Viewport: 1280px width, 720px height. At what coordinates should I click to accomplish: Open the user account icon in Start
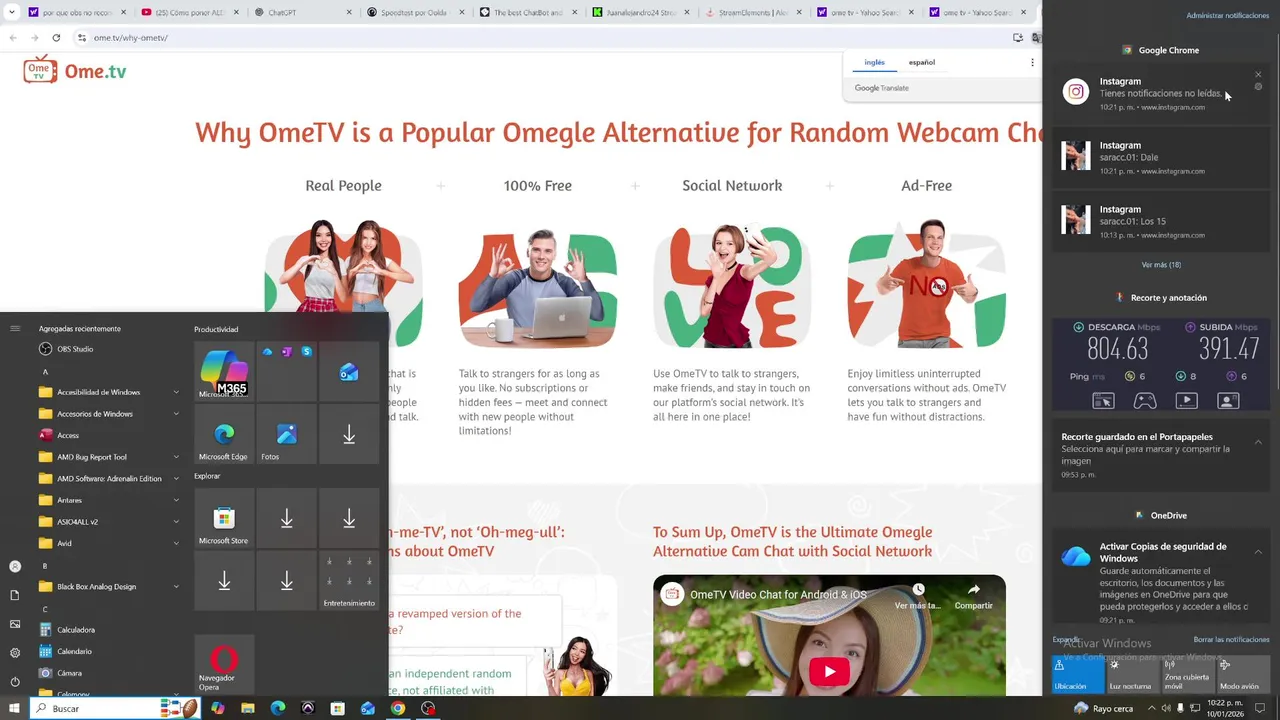pyautogui.click(x=15, y=566)
